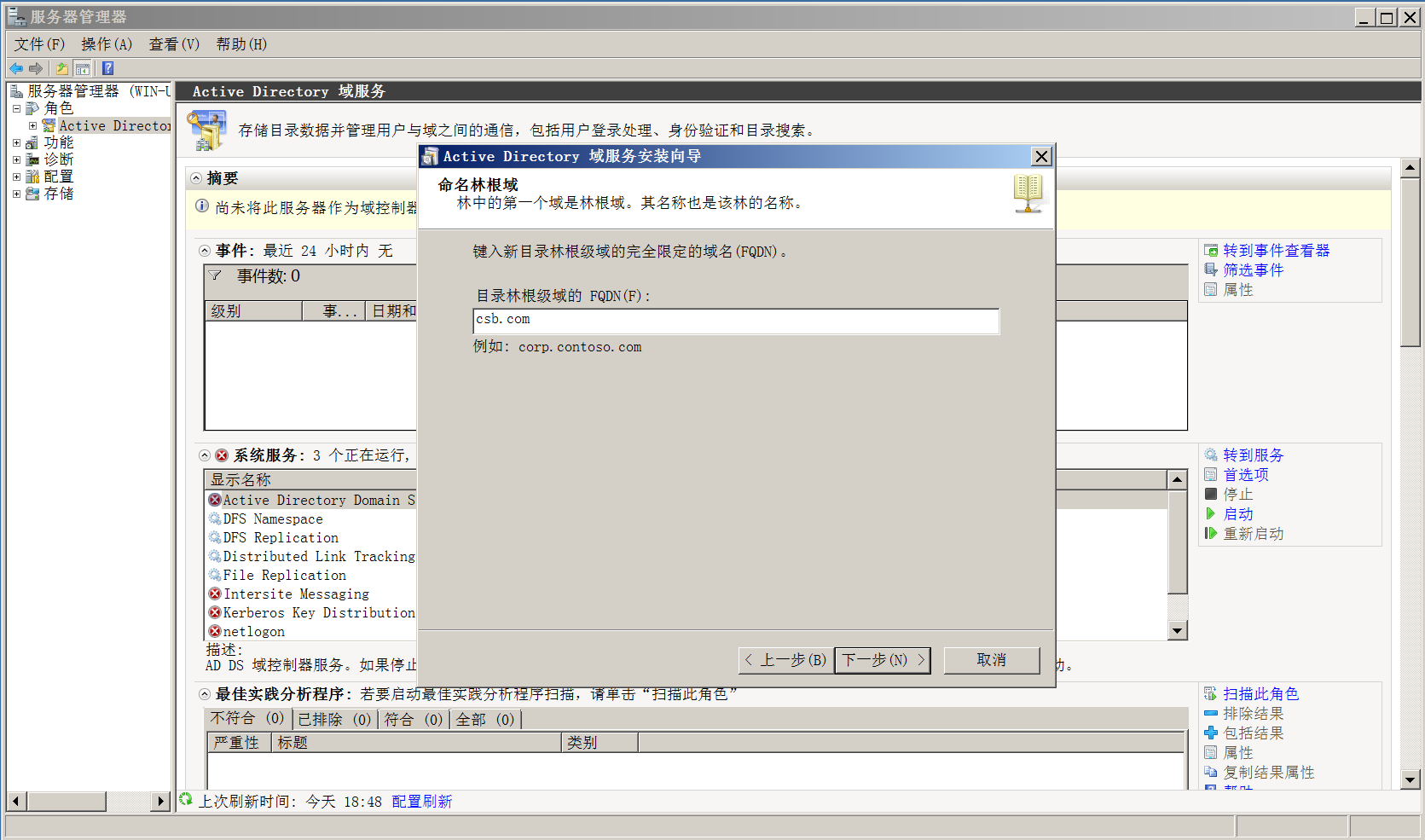Screen dimensions: 1425x840
Task: Click the 取消 button in wizard
Action: pyautogui.click(x=991, y=660)
